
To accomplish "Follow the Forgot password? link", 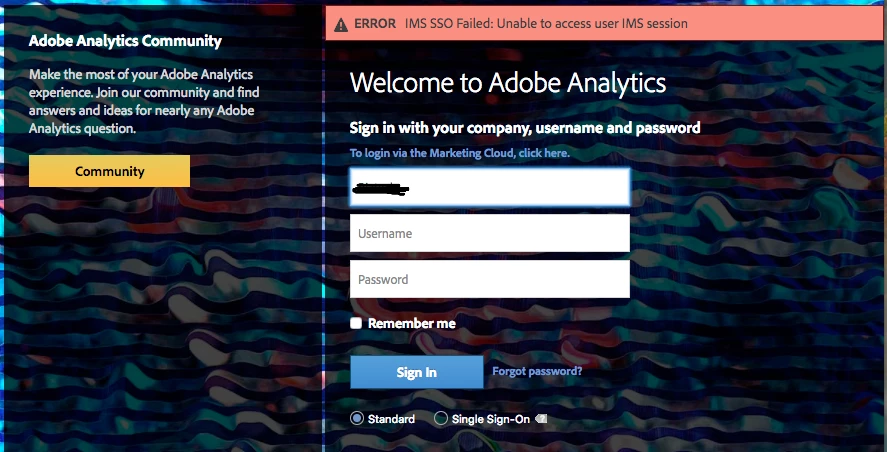I will coord(537,371).
